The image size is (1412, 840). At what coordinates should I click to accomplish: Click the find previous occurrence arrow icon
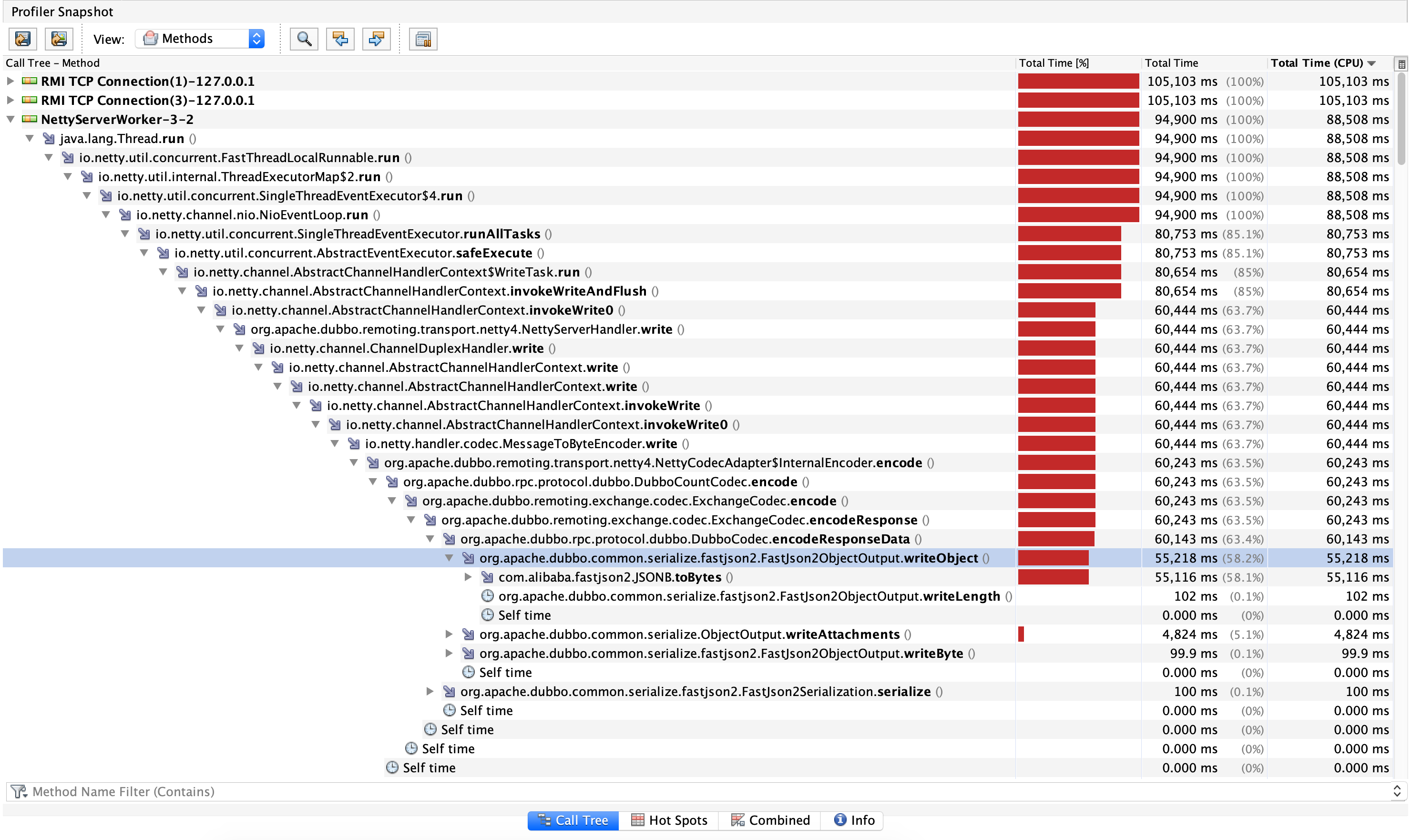click(x=340, y=39)
